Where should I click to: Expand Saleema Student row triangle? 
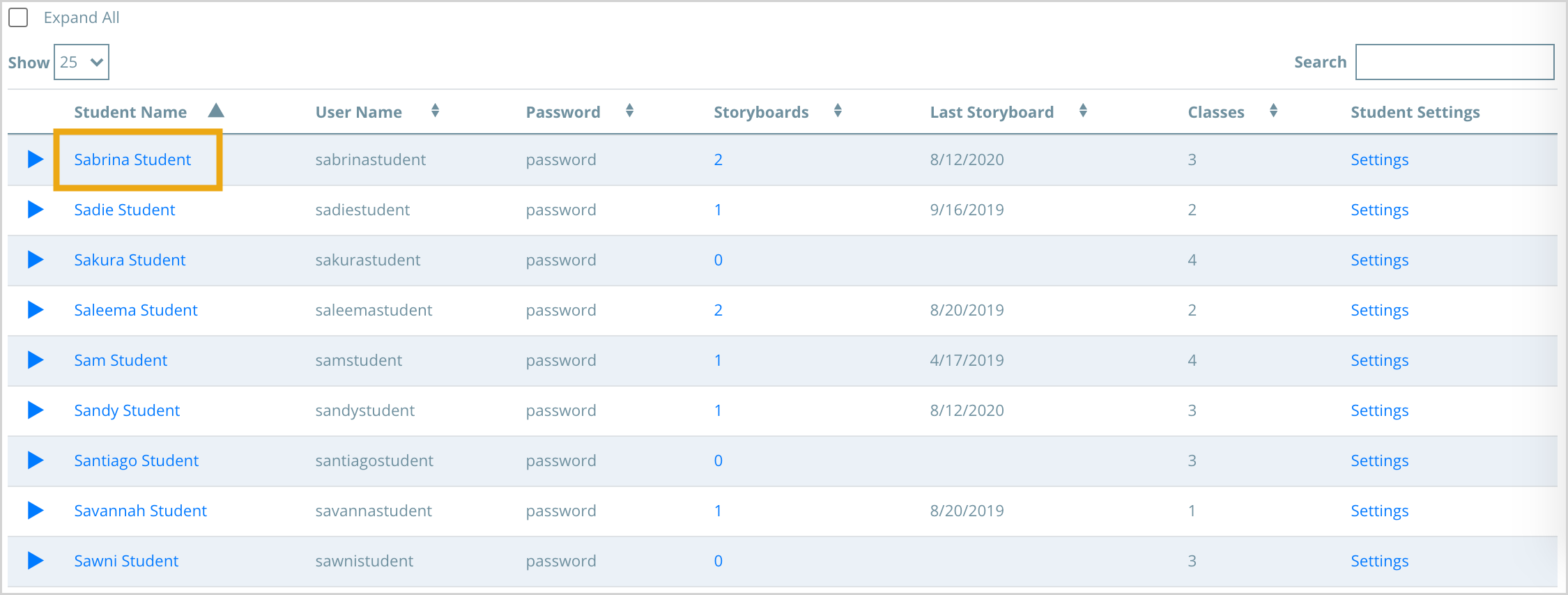(x=36, y=310)
